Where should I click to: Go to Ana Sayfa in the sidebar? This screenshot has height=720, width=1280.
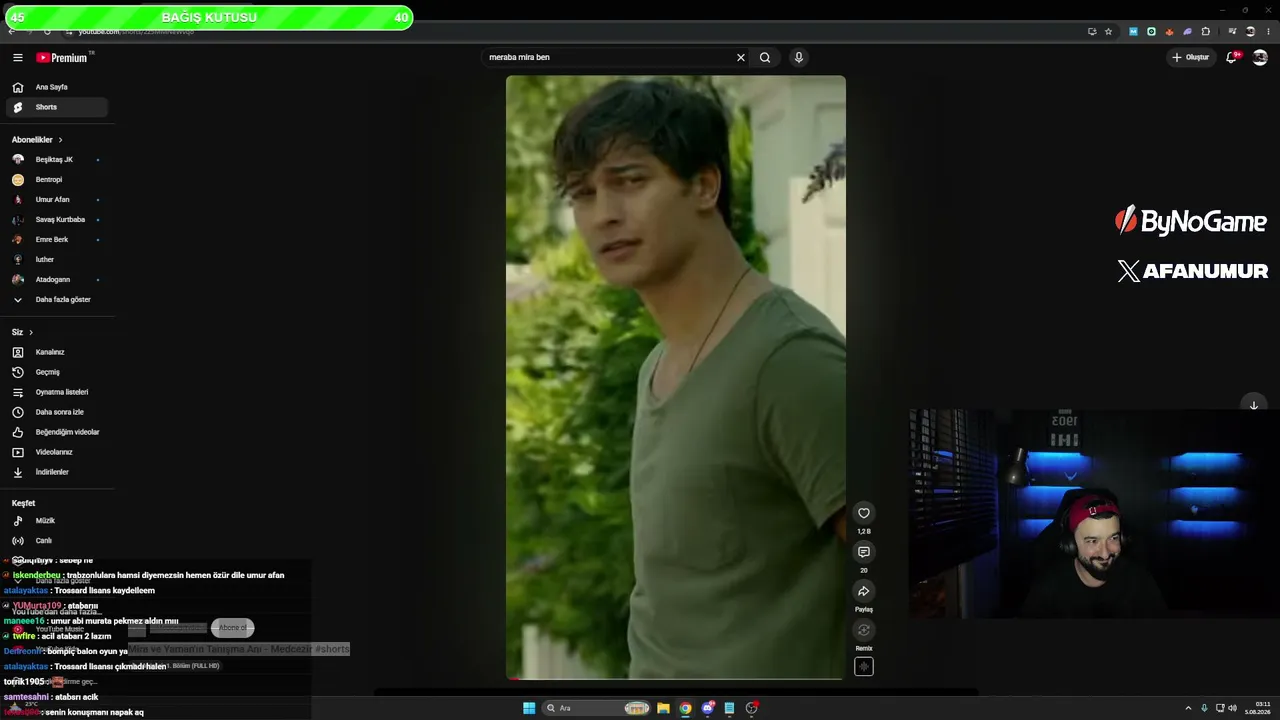(57, 87)
